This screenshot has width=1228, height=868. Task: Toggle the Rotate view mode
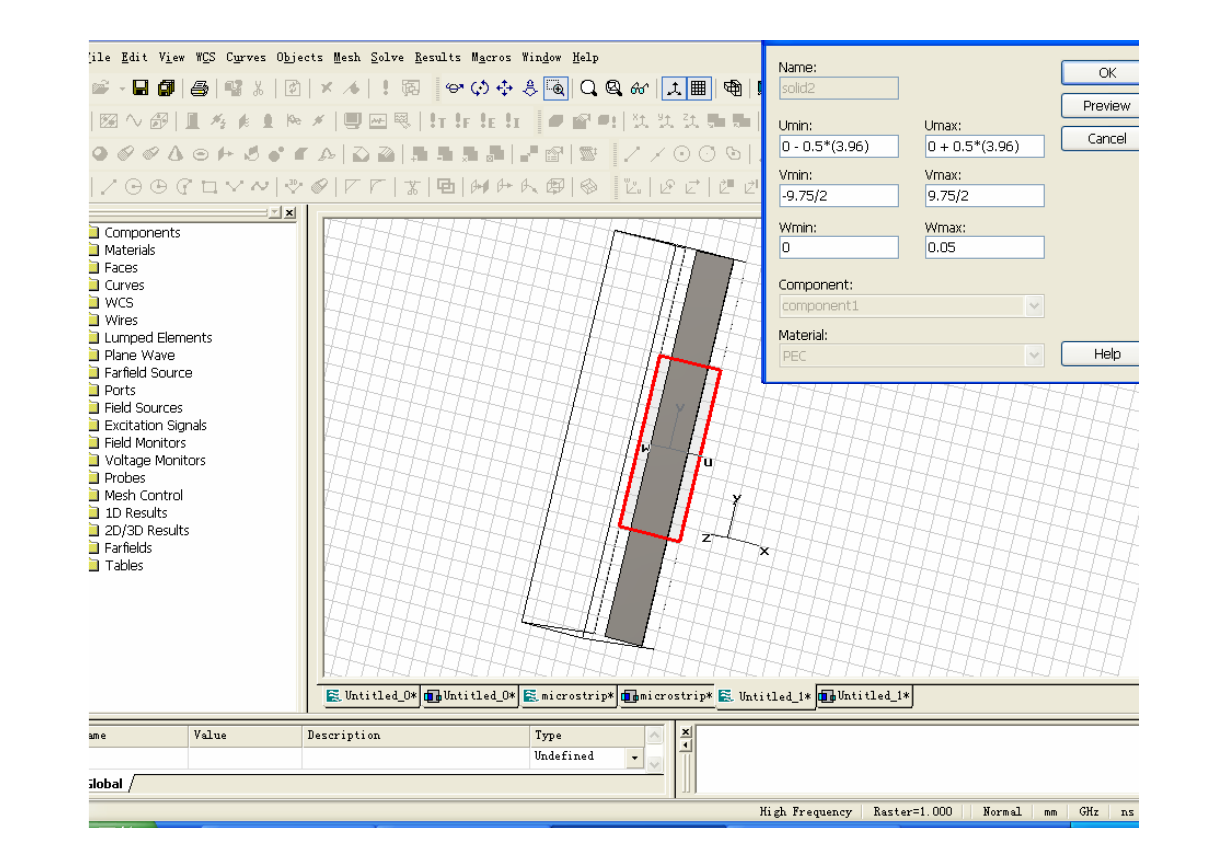455,88
